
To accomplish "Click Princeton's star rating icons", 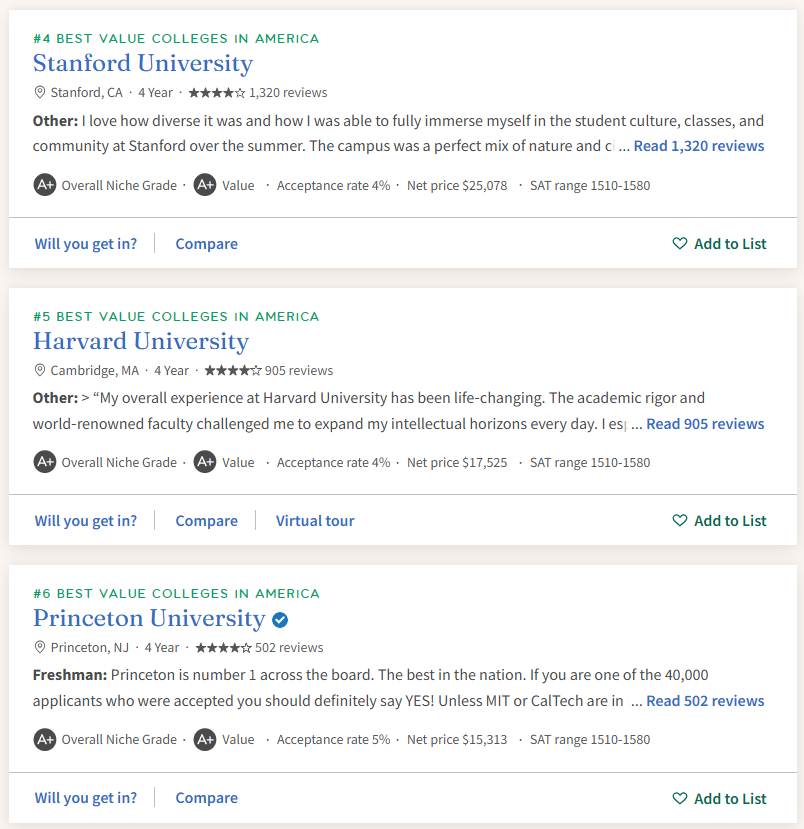I will click(x=223, y=647).
